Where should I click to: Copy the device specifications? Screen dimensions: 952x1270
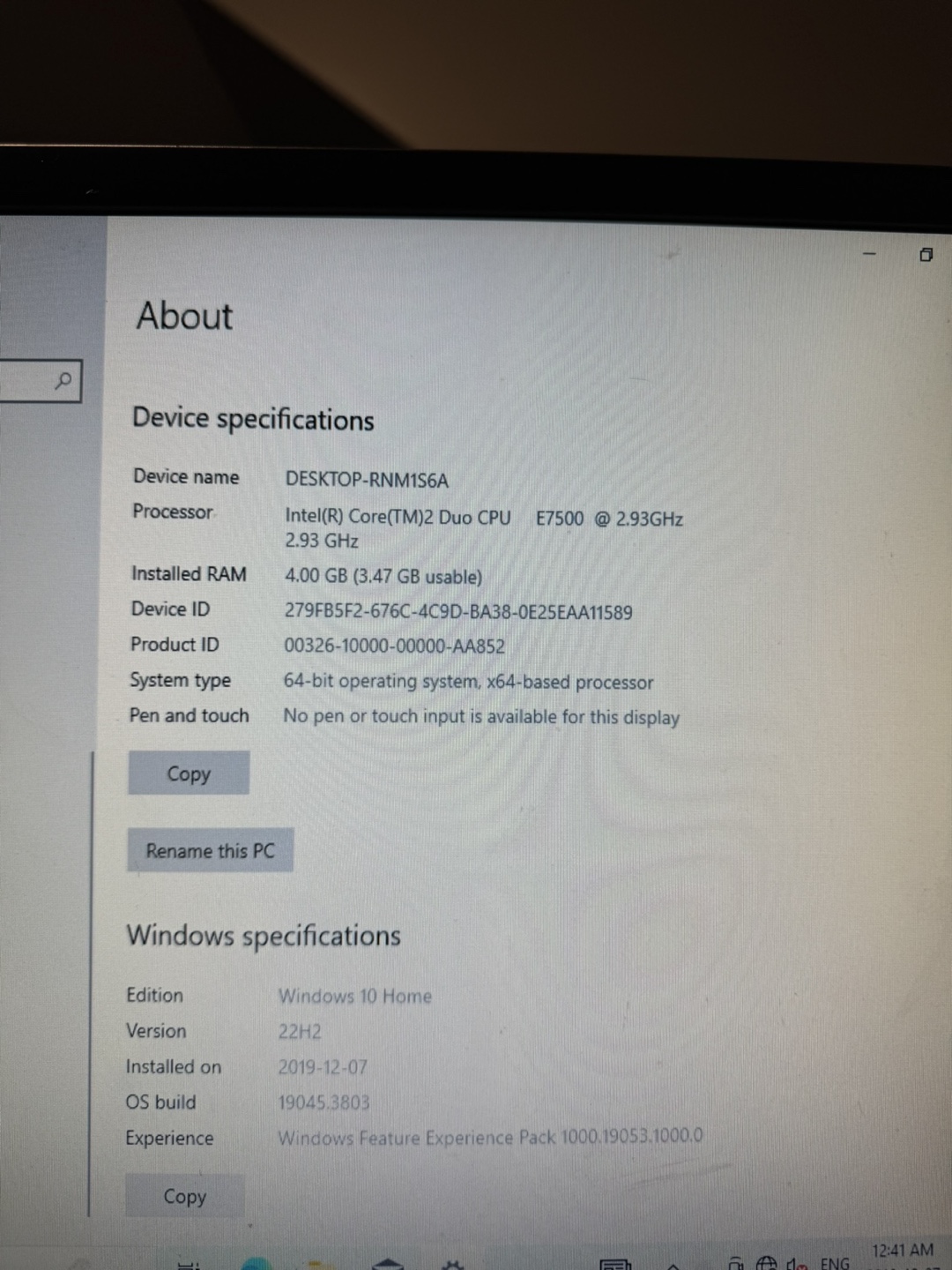click(x=189, y=773)
